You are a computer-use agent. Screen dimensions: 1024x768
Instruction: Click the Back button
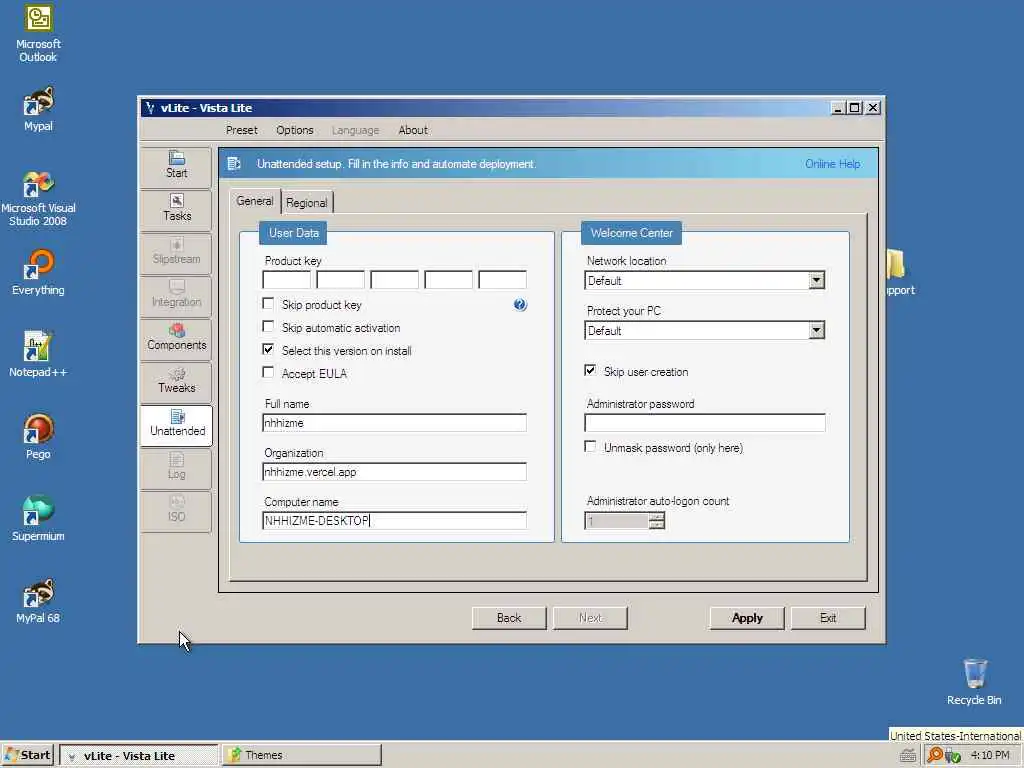[509, 618]
